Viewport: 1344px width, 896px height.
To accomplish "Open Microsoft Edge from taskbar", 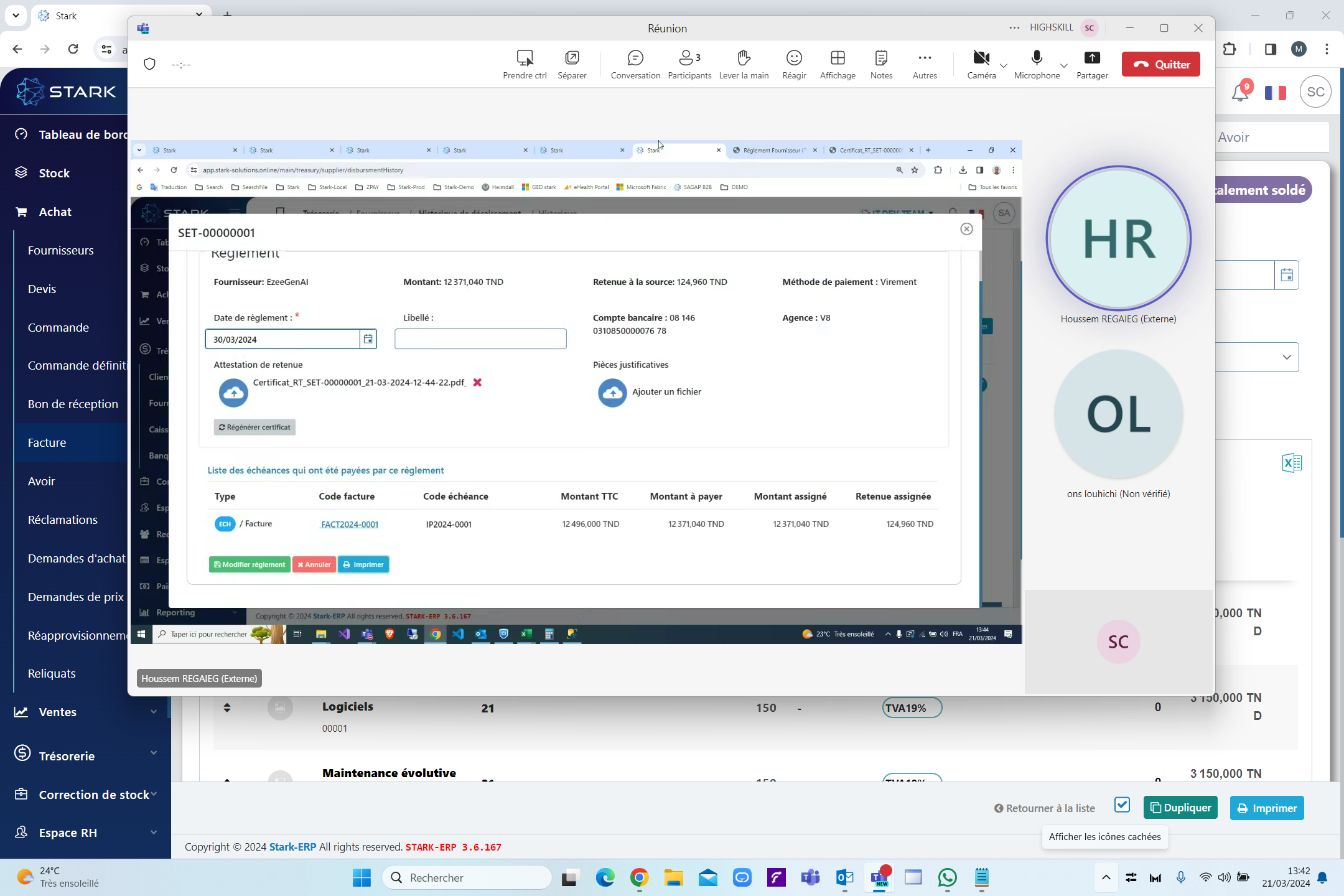I will click(605, 877).
